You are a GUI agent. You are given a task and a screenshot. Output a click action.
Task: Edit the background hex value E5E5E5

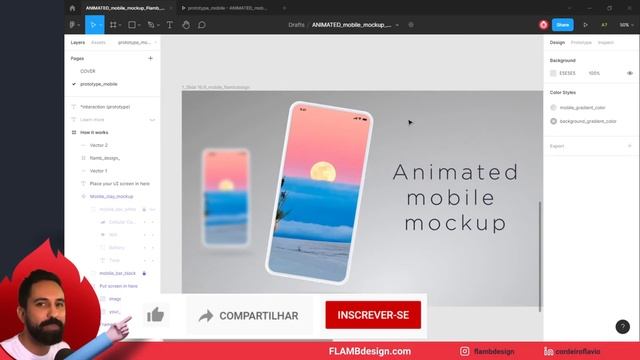point(567,73)
